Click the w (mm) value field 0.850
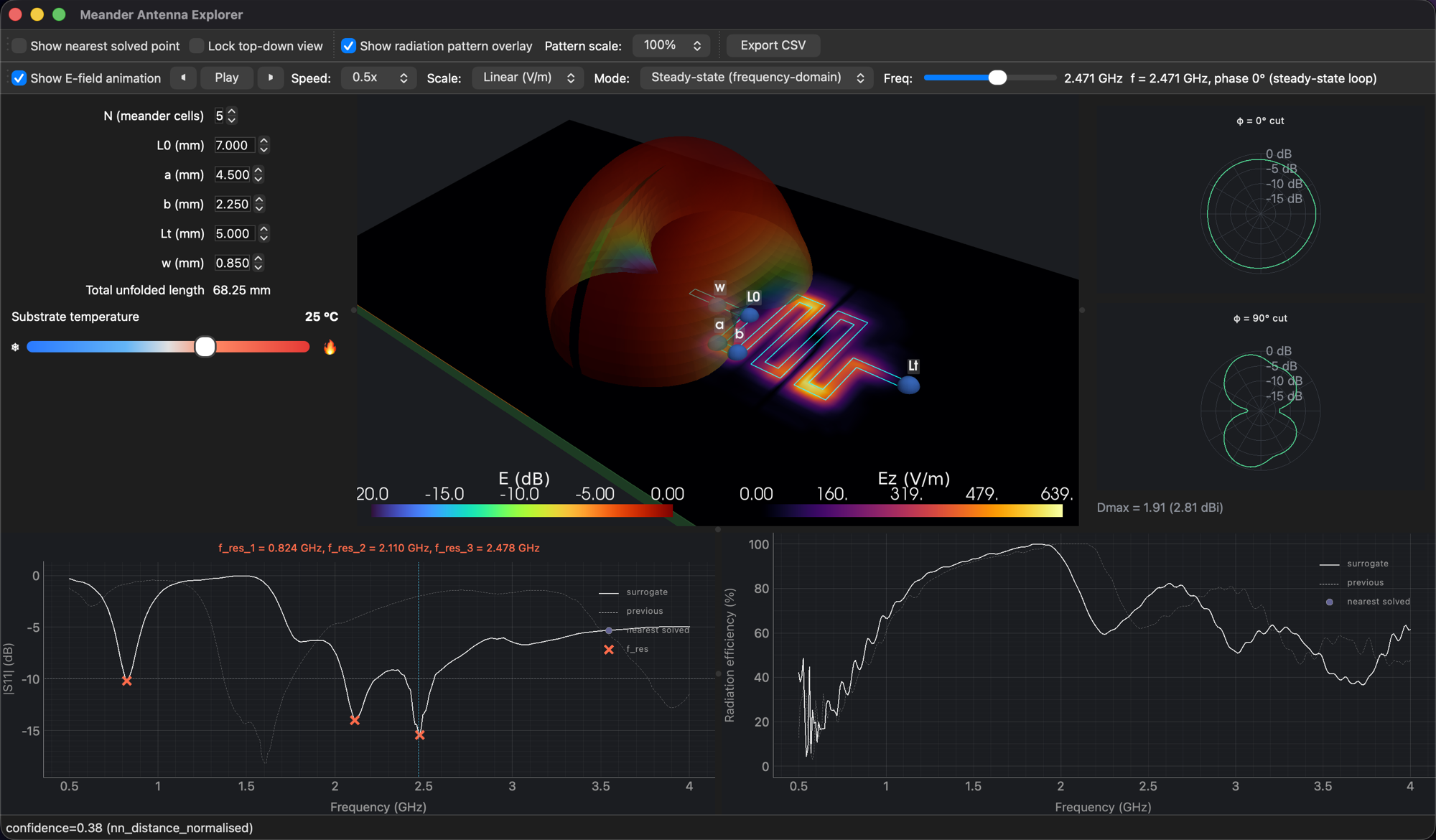This screenshot has height=840, width=1436. [x=233, y=263]
